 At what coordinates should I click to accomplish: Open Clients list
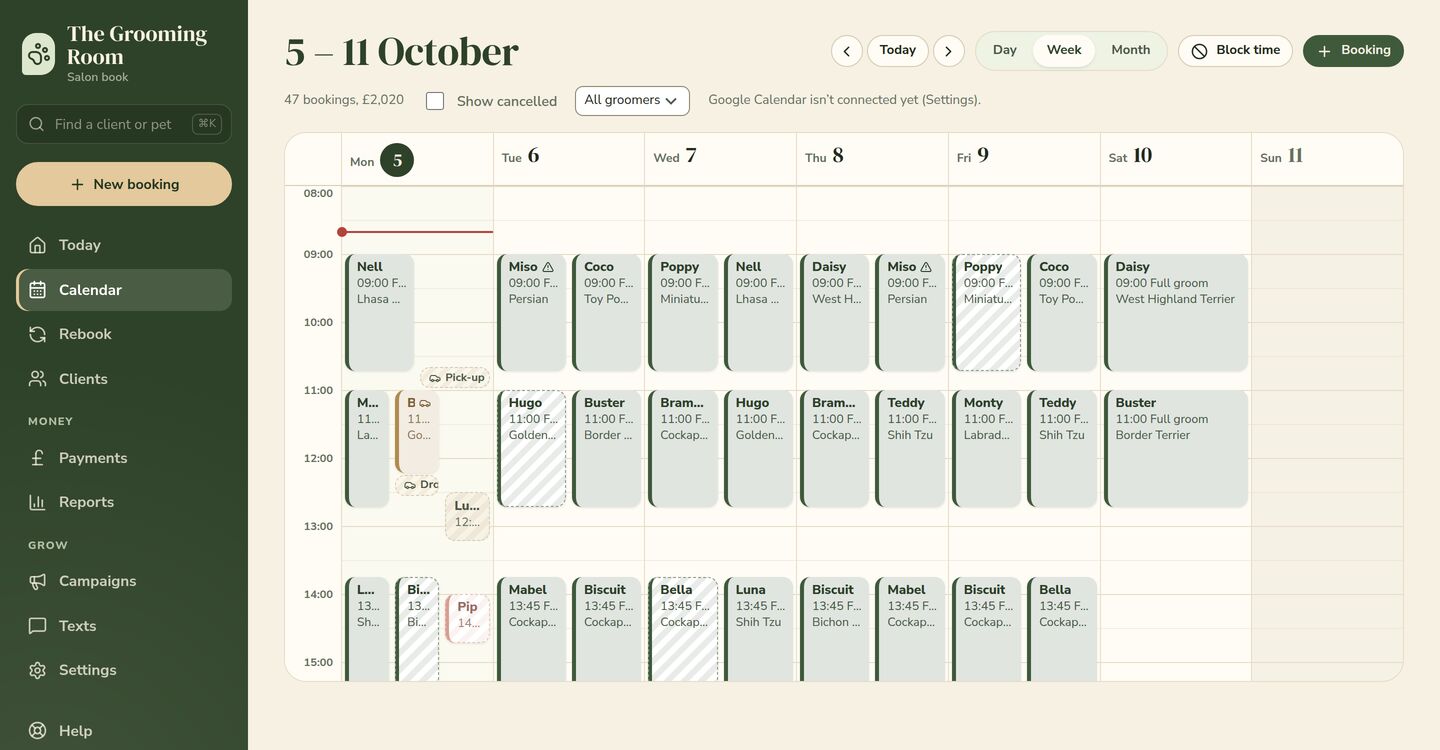click(x=124, y=379)
